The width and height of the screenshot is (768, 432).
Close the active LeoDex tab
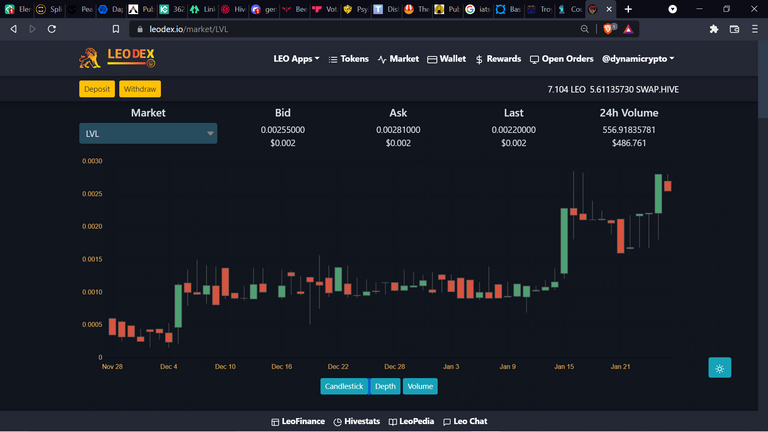click(x=609, y=9)
